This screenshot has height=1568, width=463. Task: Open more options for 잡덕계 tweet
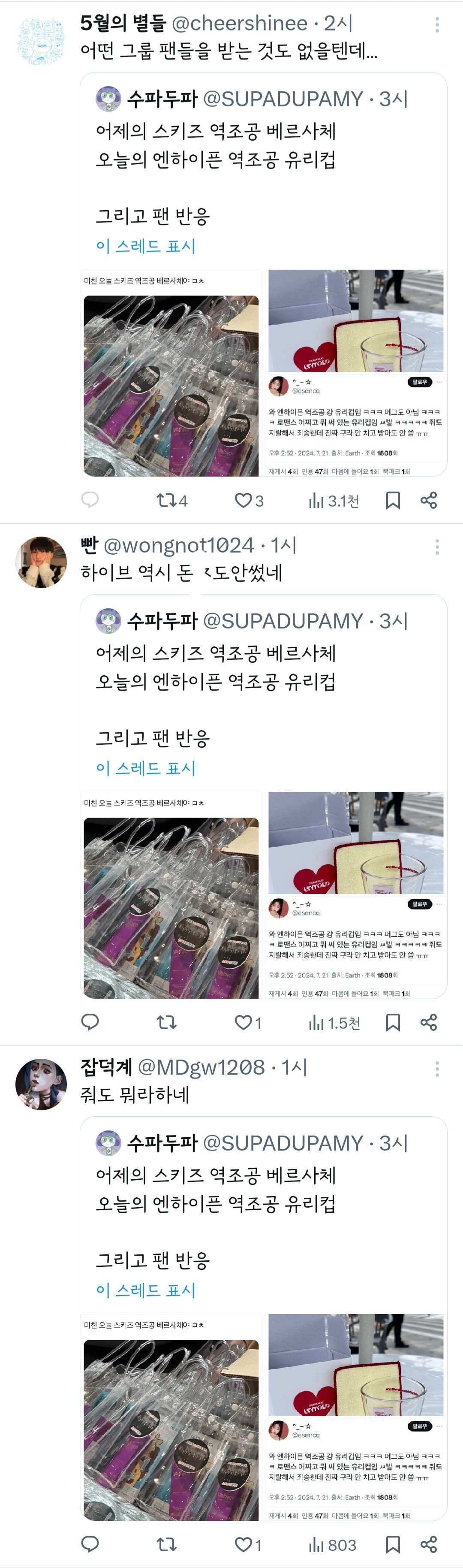437,1068
